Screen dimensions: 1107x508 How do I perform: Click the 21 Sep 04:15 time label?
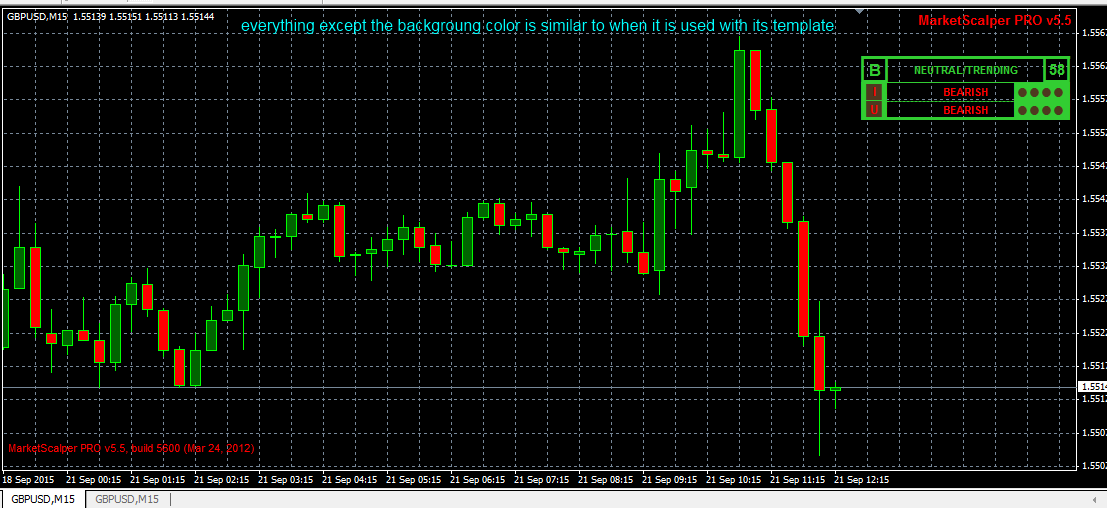349,479
